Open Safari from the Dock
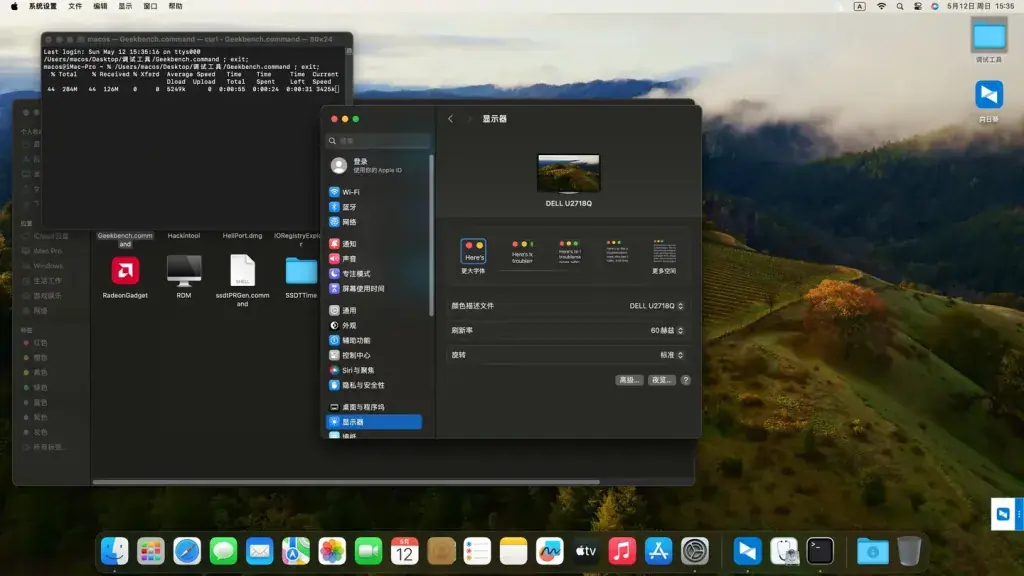1024x576 pixels. (x=187, y=551)
